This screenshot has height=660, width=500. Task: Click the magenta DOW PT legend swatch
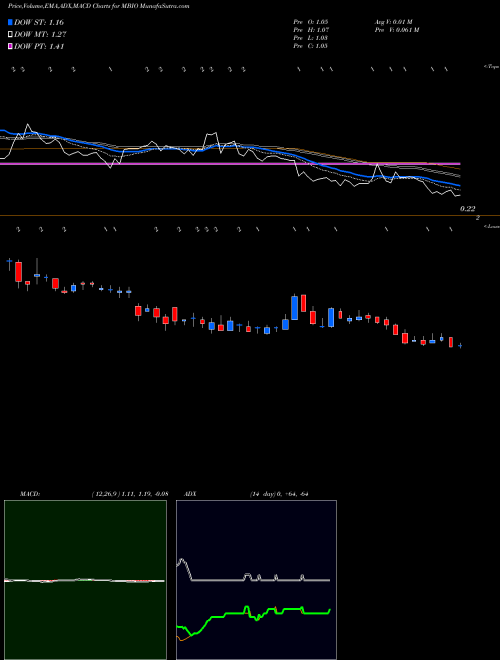[11, 47]
